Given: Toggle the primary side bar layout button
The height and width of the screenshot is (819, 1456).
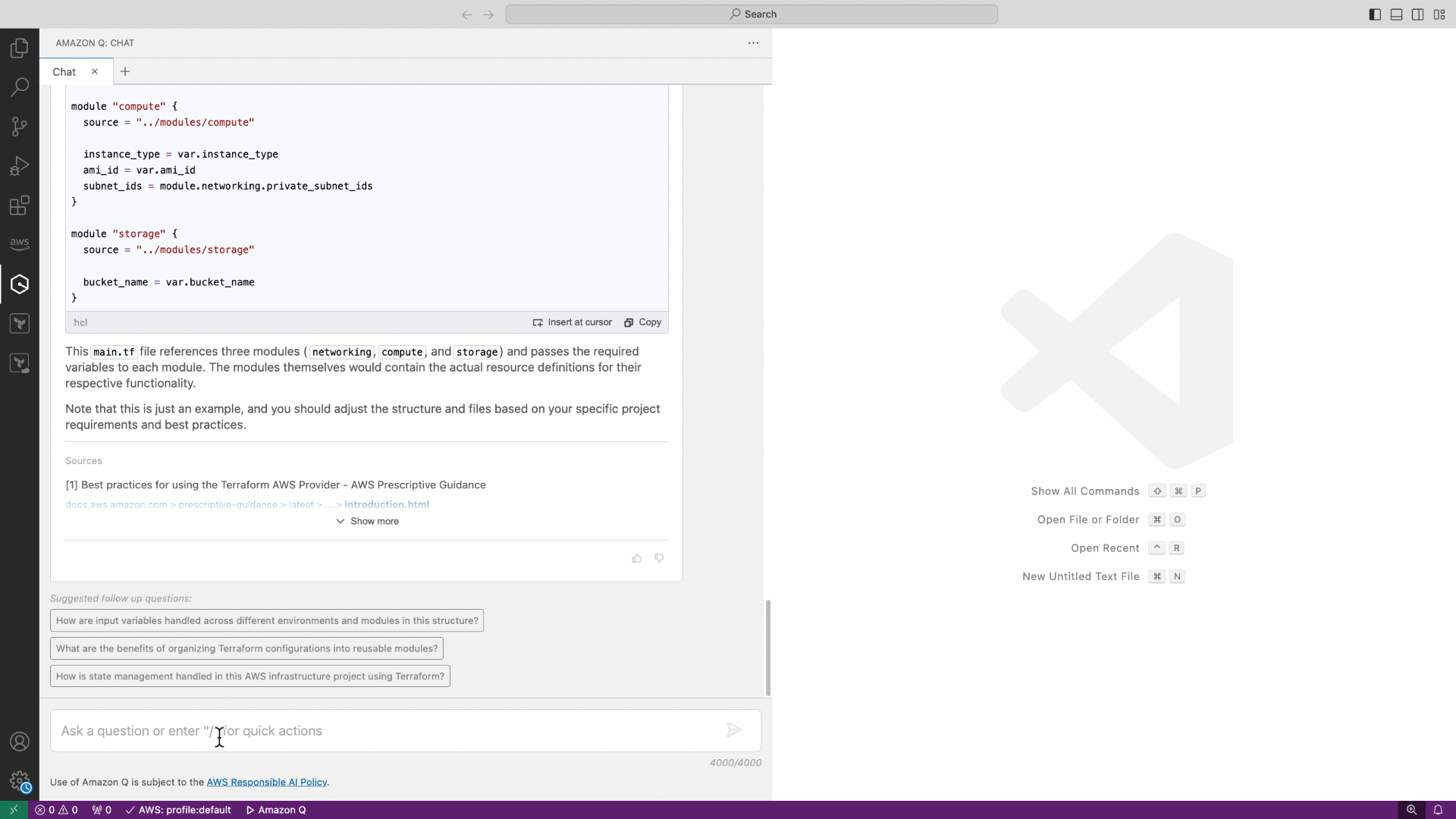Looking at the screenshot, I should pos(1375,14).
